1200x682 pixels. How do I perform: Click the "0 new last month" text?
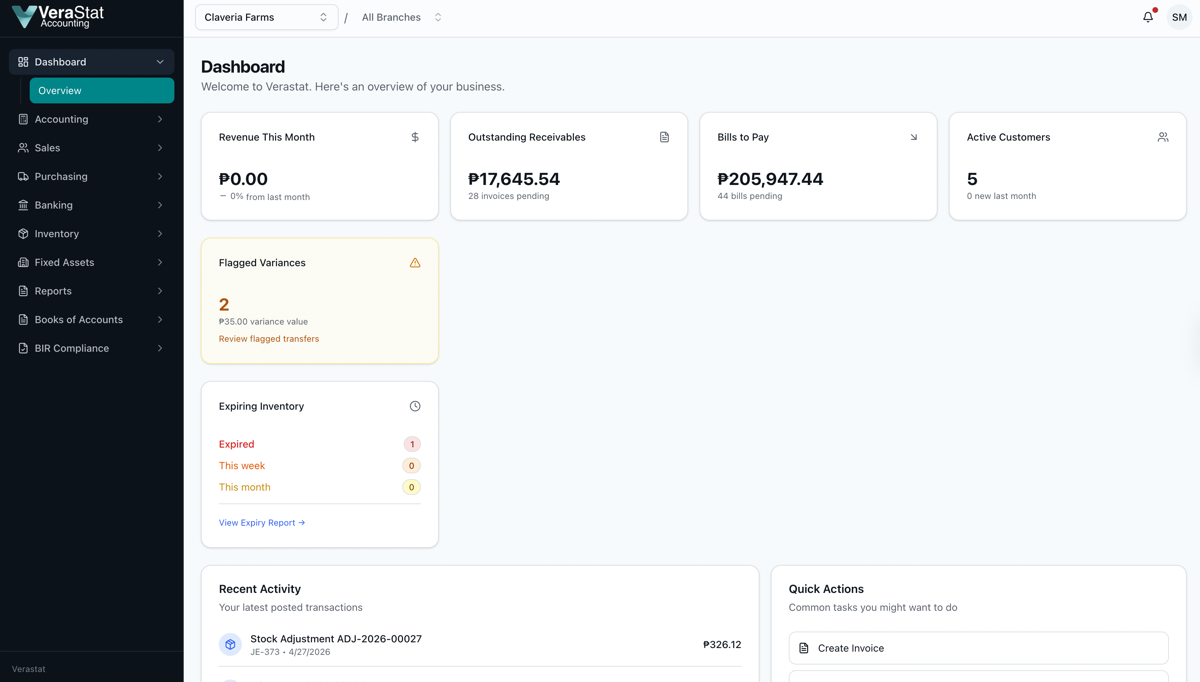1001,196
